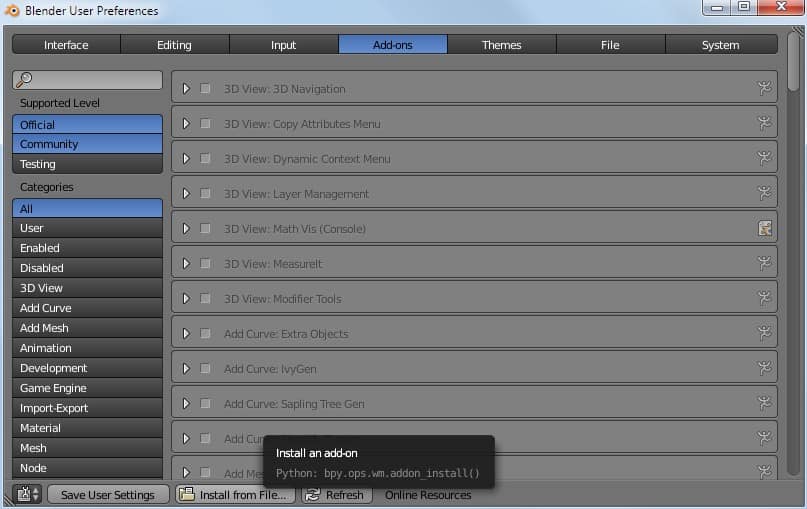Enable the 3D View: Dynamic Context Menu checkbox
The width and height of the screenshot is (807, 509).
(205, 159)
